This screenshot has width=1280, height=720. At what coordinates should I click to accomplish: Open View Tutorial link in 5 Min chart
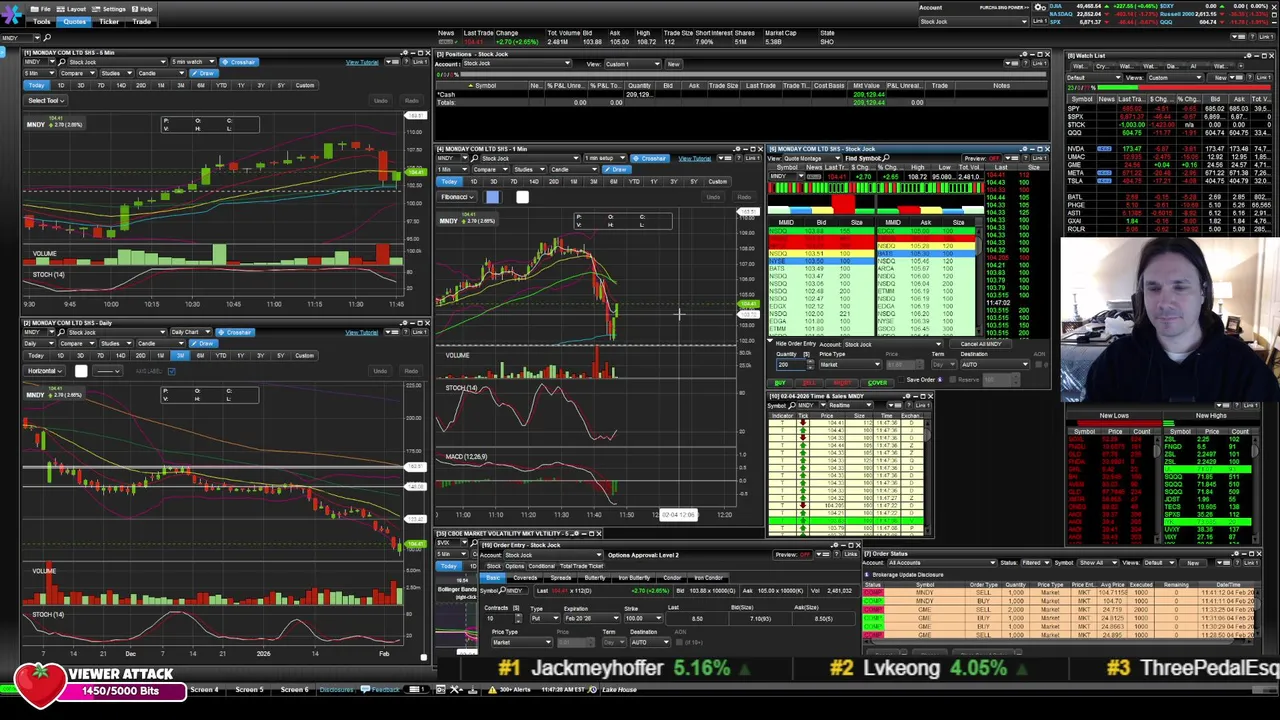pos(362,62)
